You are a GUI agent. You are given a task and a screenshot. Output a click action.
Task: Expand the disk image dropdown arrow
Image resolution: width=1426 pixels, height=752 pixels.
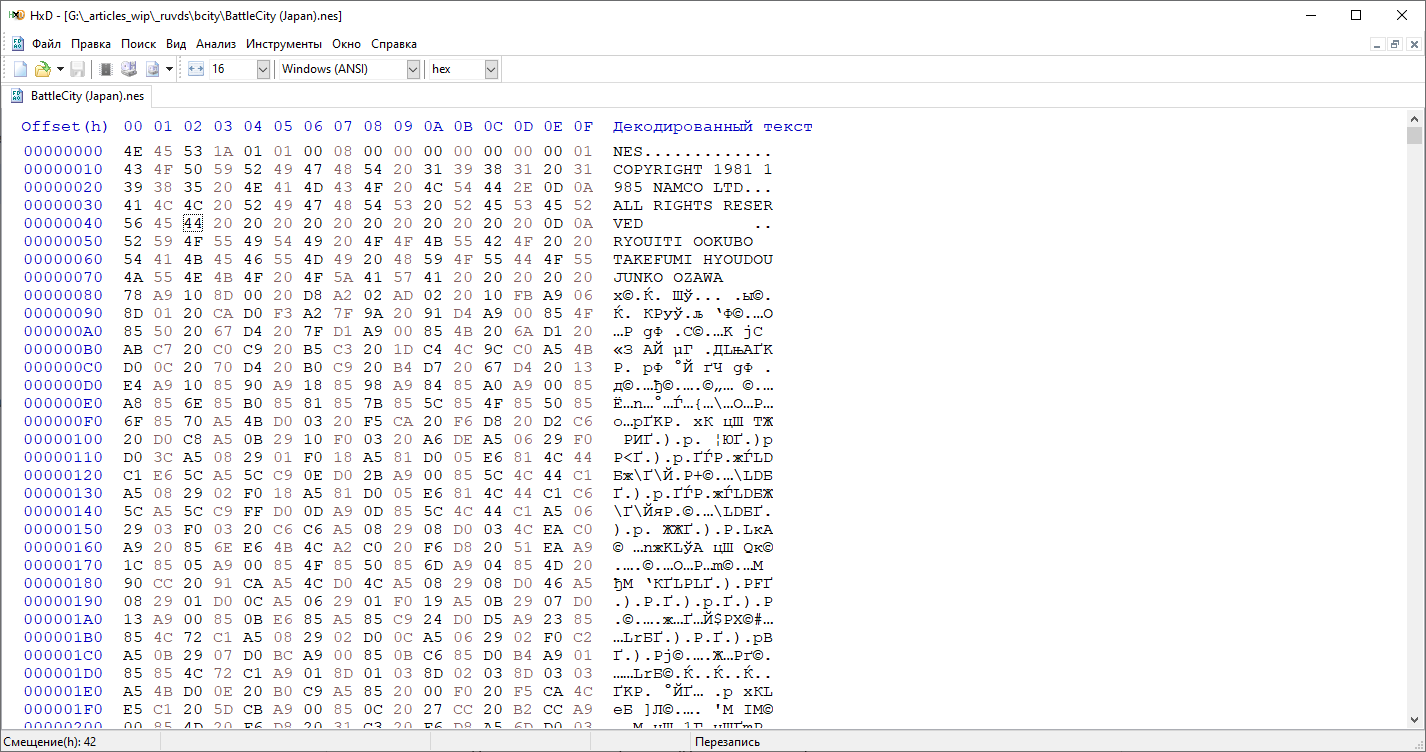point(170,69)
